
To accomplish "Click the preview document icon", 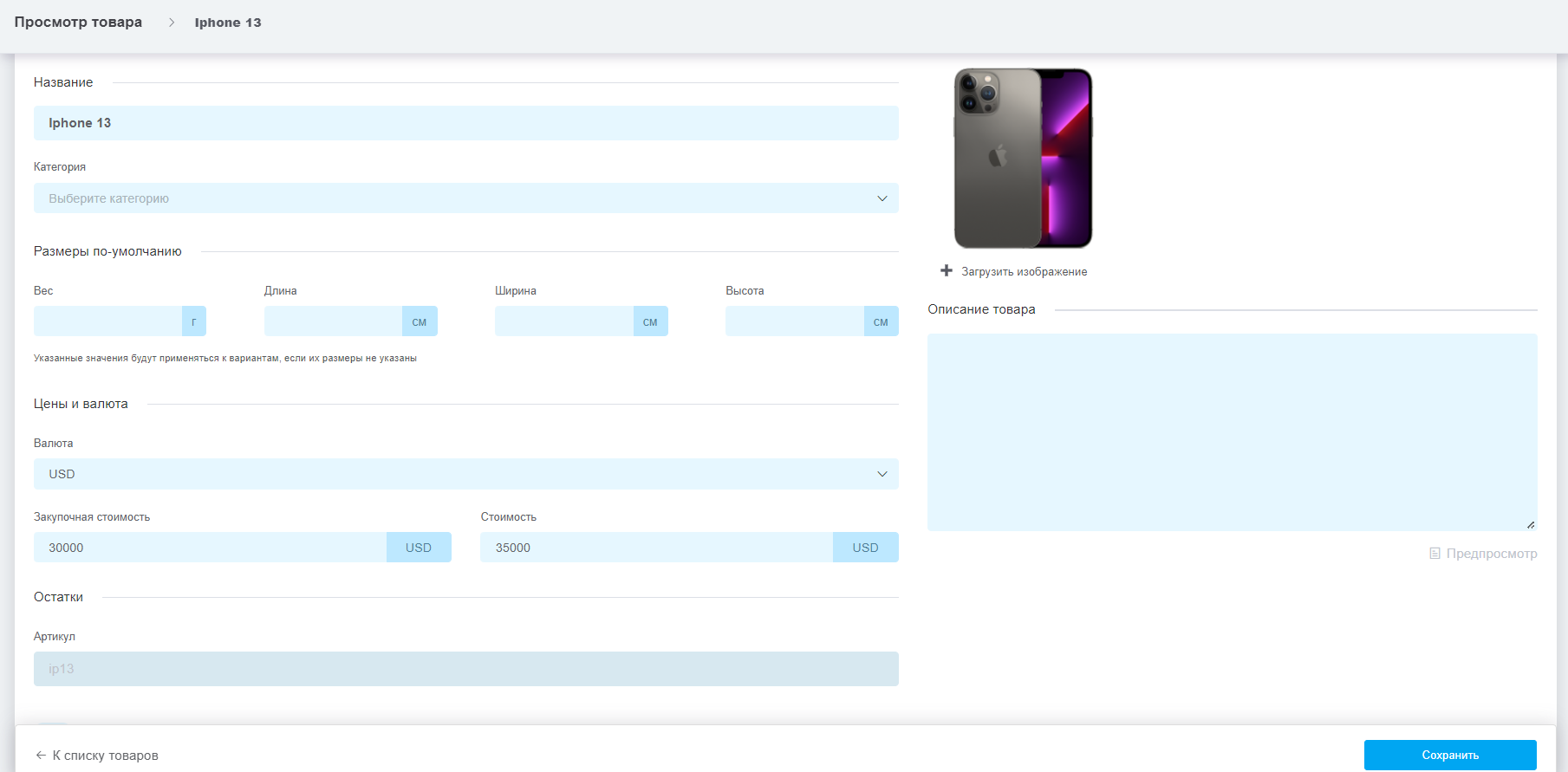I will (x=1435, y=554).
